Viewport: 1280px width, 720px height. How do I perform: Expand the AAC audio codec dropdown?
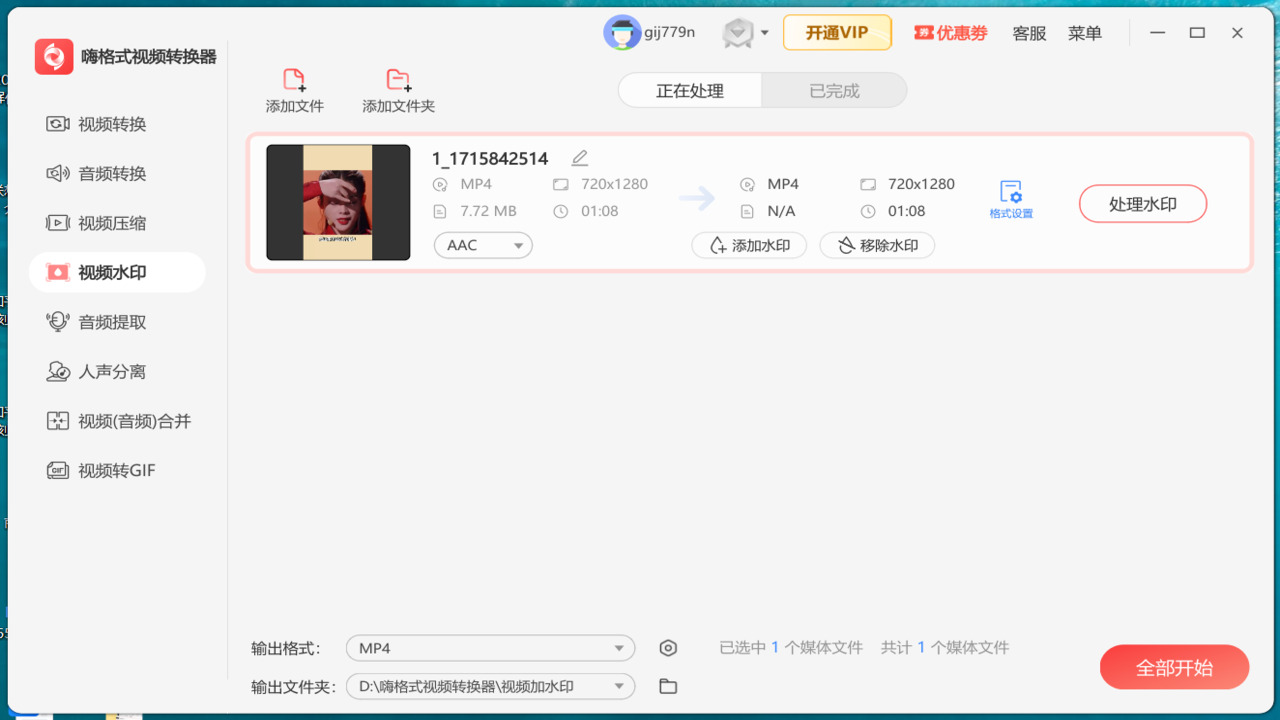[483, 245]
